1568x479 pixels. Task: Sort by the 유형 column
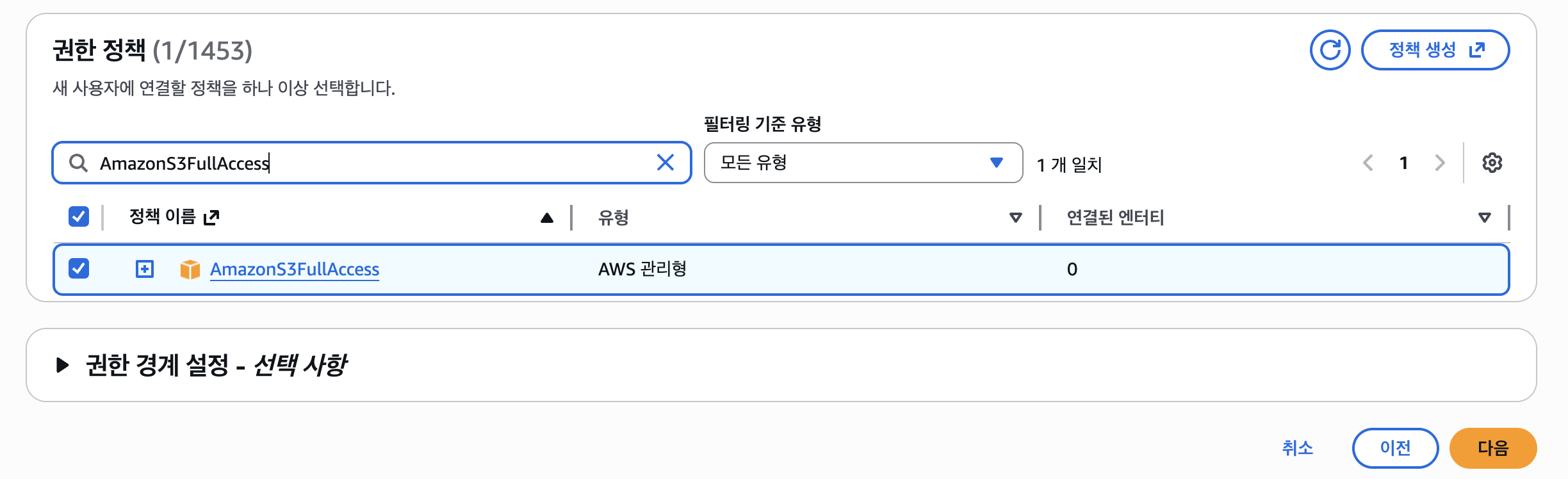pos(1015,218)
